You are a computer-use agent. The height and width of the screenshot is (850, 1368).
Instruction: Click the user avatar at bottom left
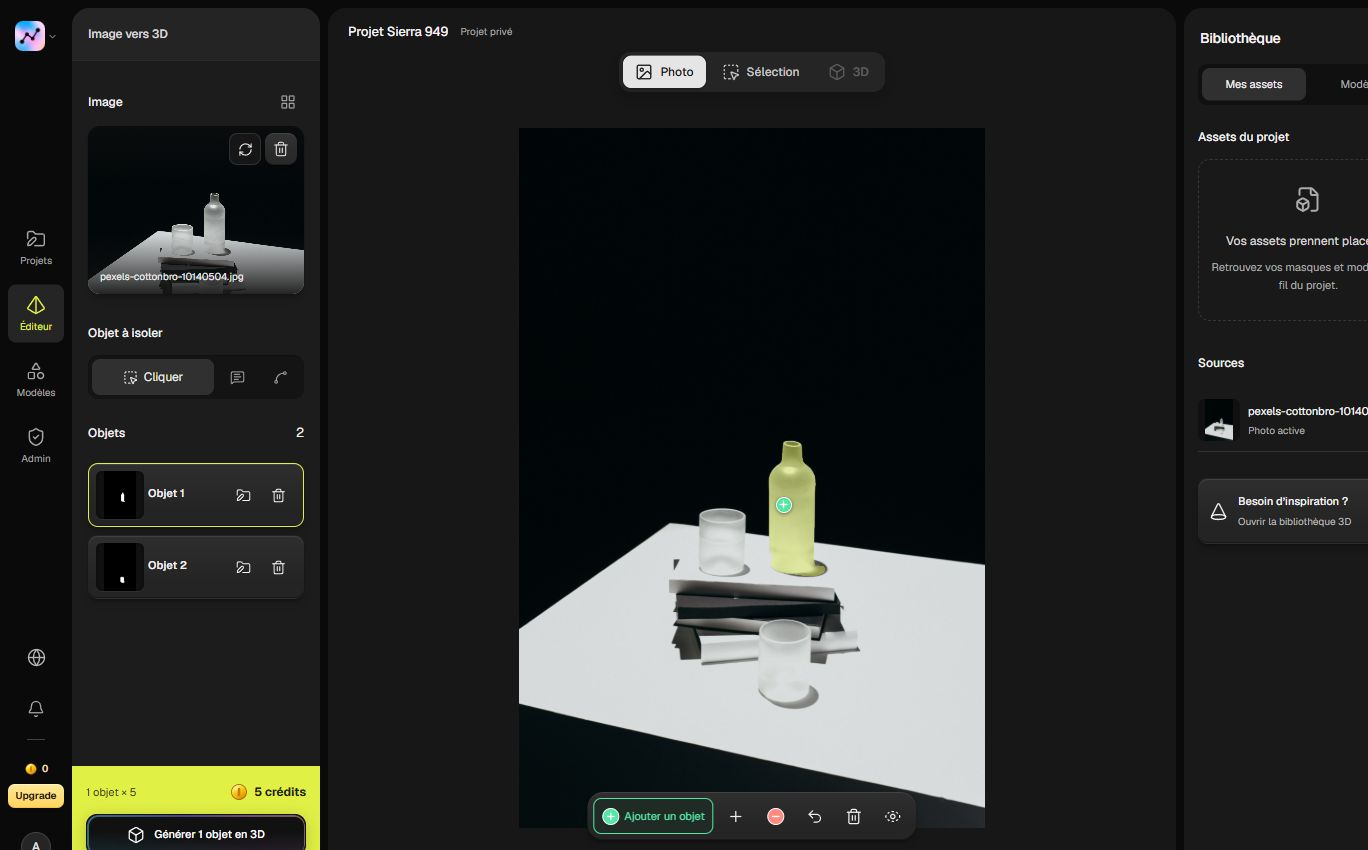point(36,843)
